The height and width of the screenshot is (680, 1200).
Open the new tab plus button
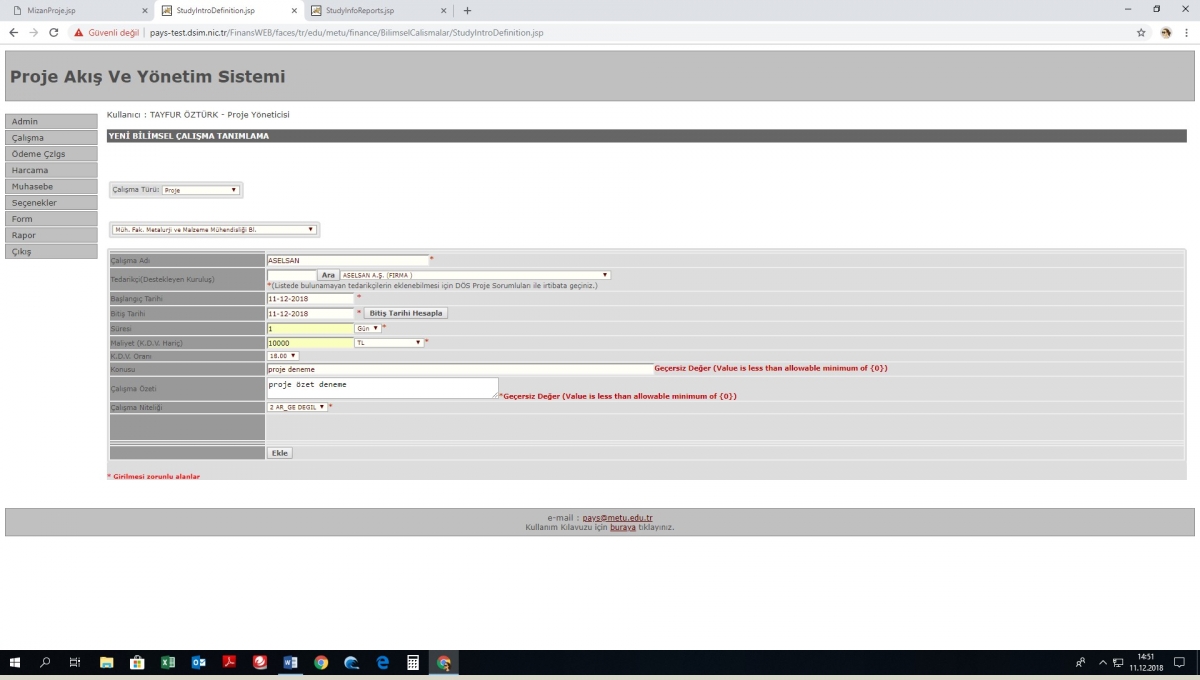click(x=467, y=11)
